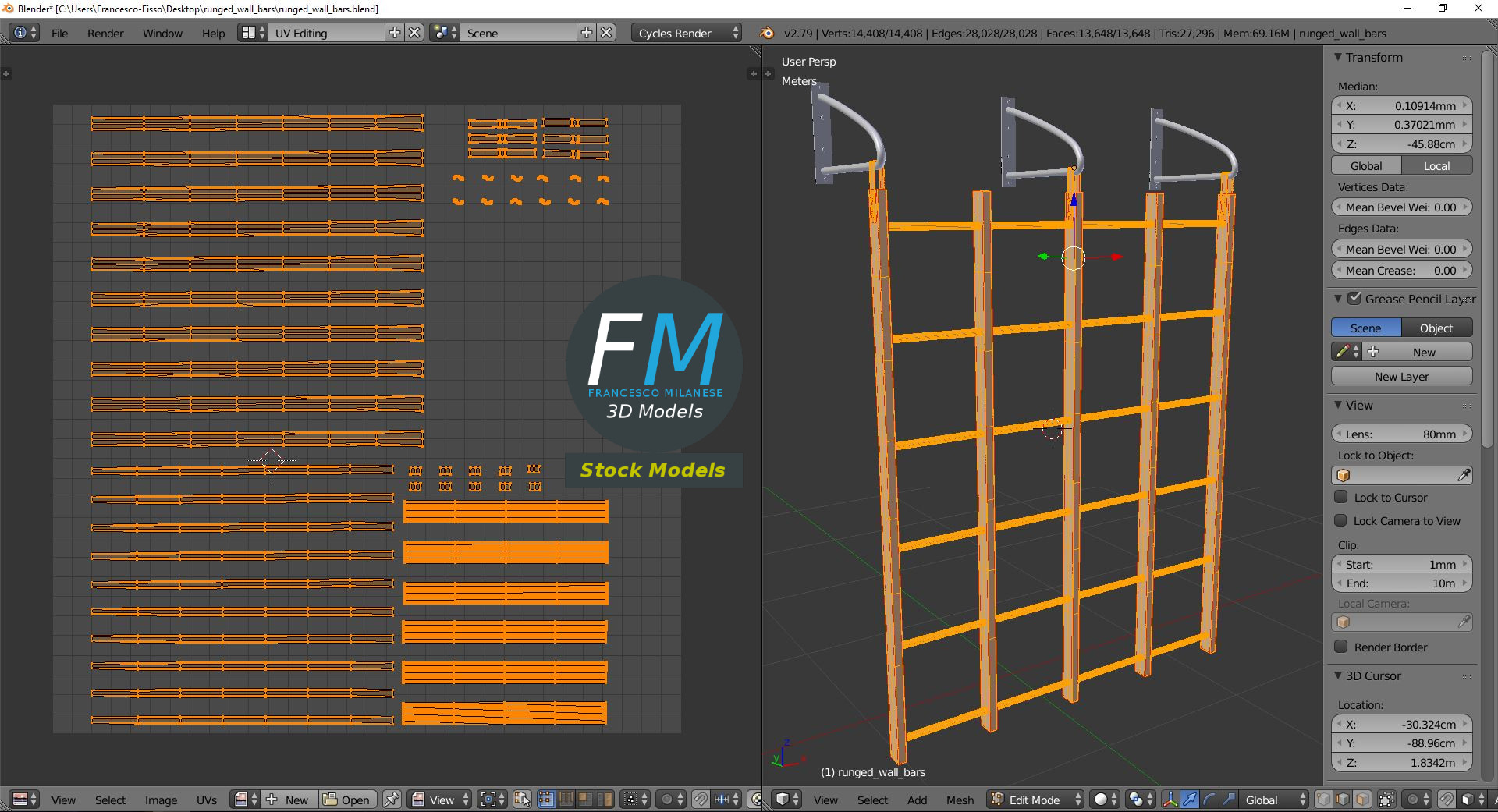
Task: Choose vertex select mode icon
Action: (x=1323, y=800)
